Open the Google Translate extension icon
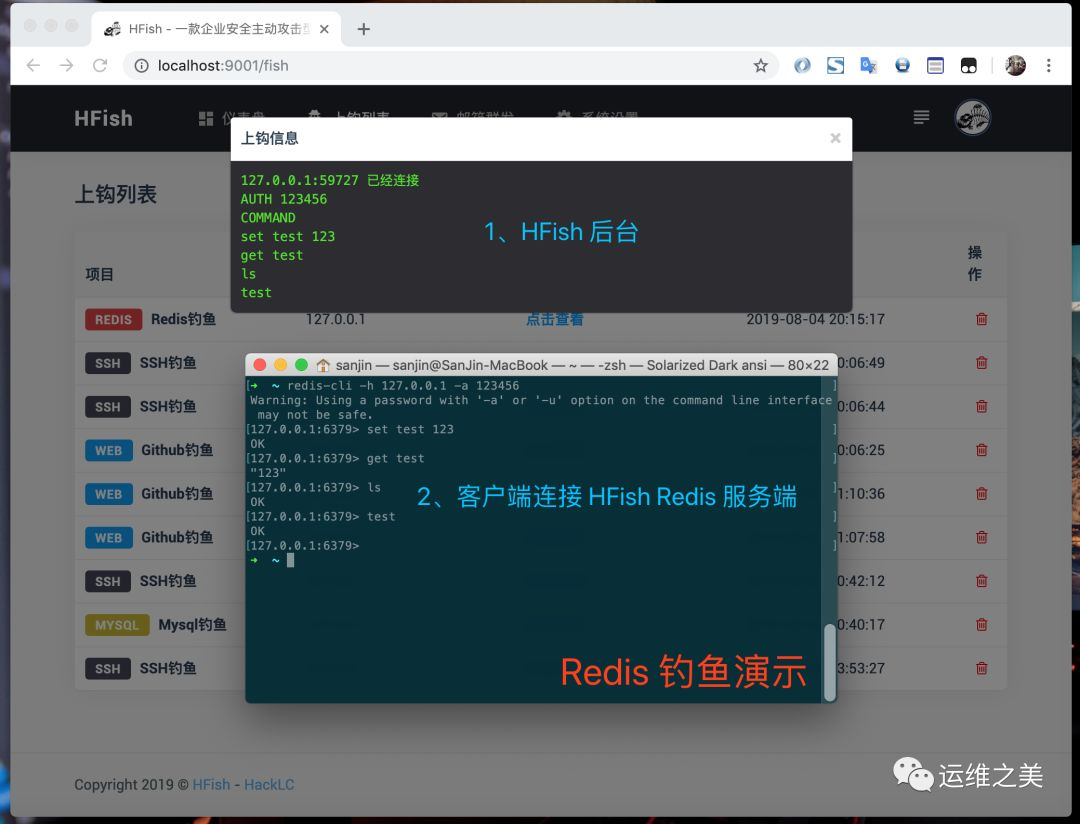Viewport: 1080px width, 824px height. (869, 65)
